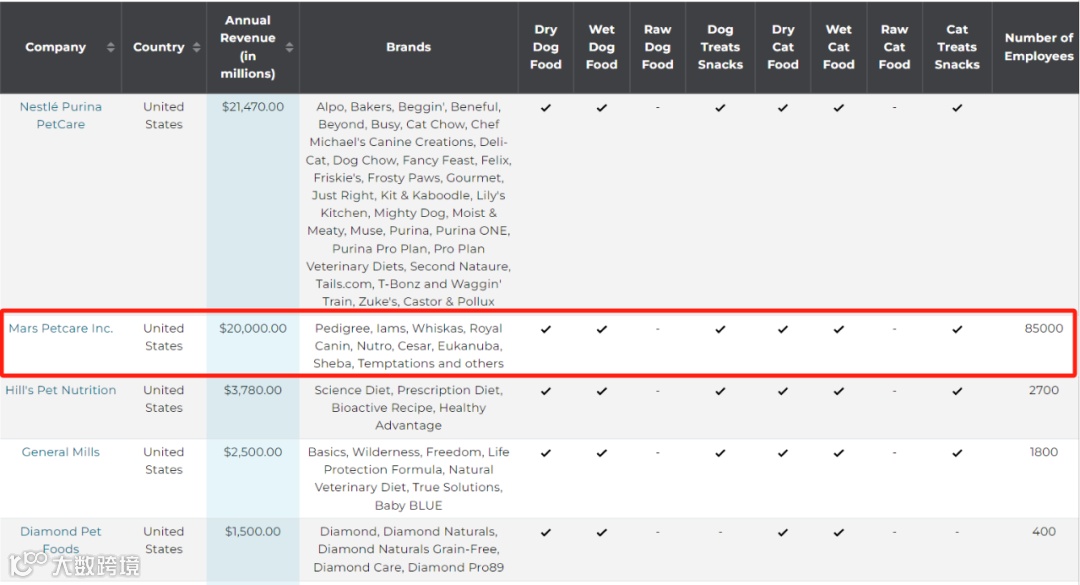Sort by Annual Revenue column arrows
Image resolution: width=1080 pixels, height=585 pixels.
[x=289, y=47]
